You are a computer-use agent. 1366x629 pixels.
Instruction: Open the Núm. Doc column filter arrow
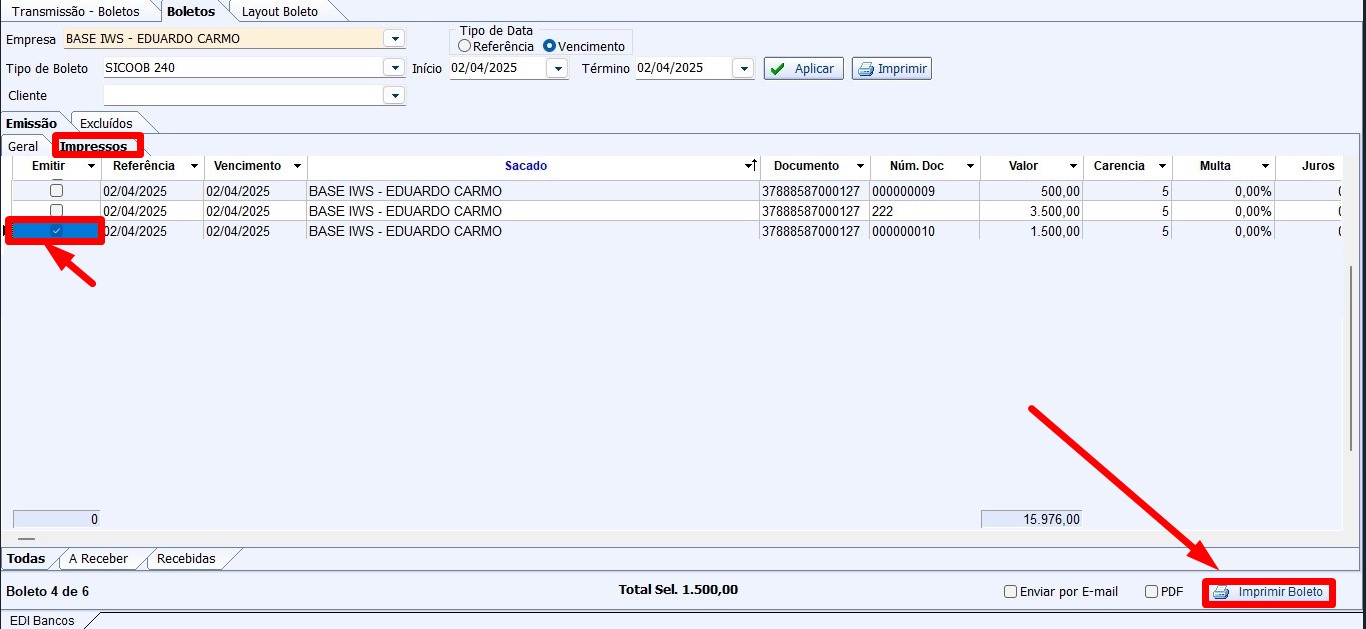click(x=970, y=166)
